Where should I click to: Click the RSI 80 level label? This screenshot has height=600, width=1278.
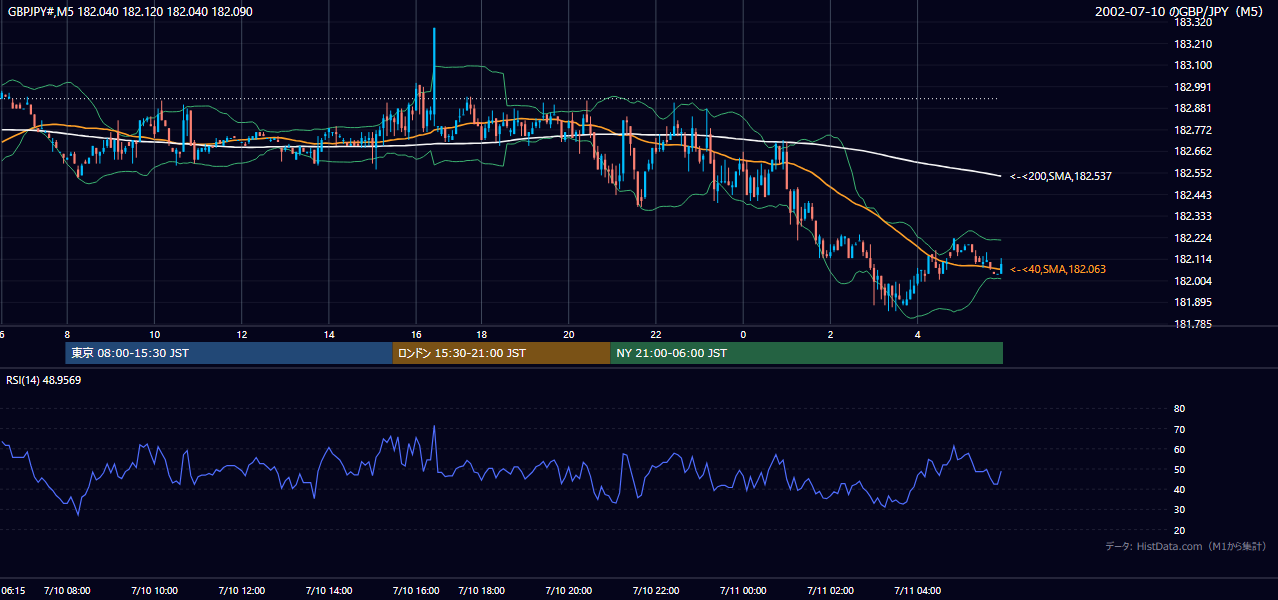(x=1179, y=409)
